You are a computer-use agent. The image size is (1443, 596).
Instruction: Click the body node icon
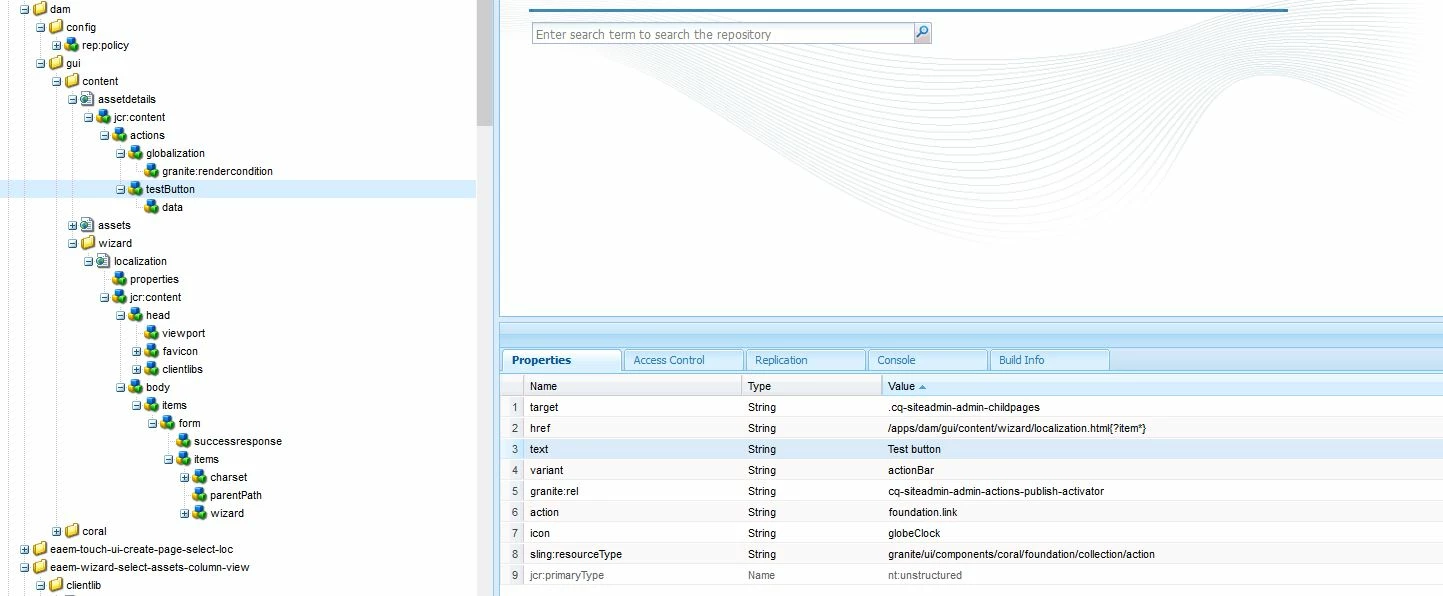136,387
